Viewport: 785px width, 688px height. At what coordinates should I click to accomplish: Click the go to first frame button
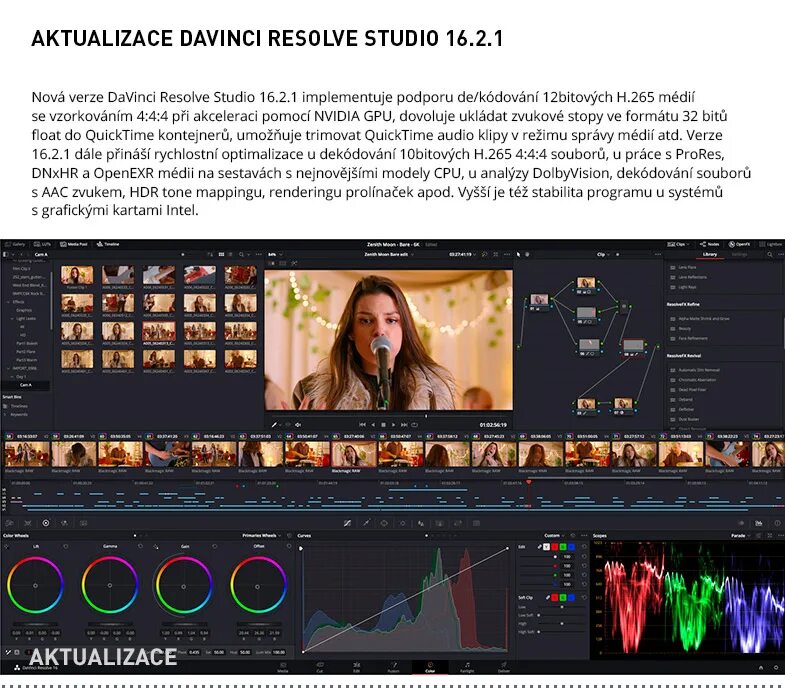click(x=362, y=425)
